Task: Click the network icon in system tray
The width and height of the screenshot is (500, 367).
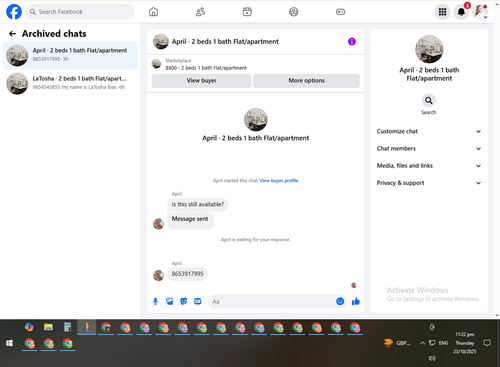Action: click(432, 343)
